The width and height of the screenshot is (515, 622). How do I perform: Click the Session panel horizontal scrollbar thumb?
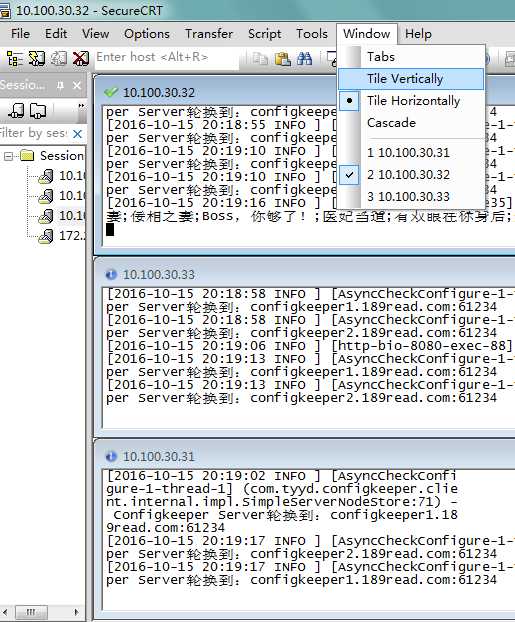31,612
